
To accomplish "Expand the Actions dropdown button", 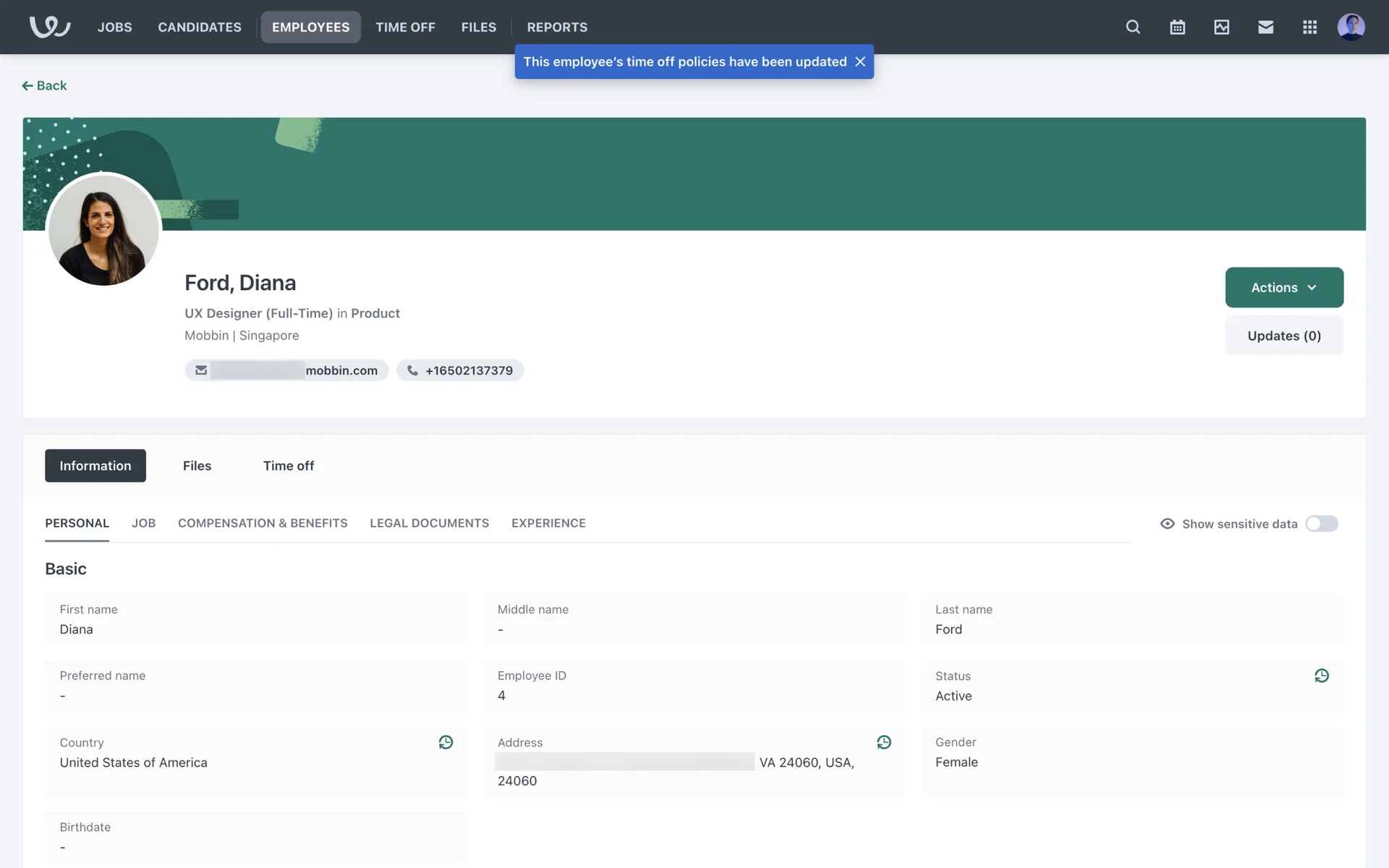I will 1283,287.
